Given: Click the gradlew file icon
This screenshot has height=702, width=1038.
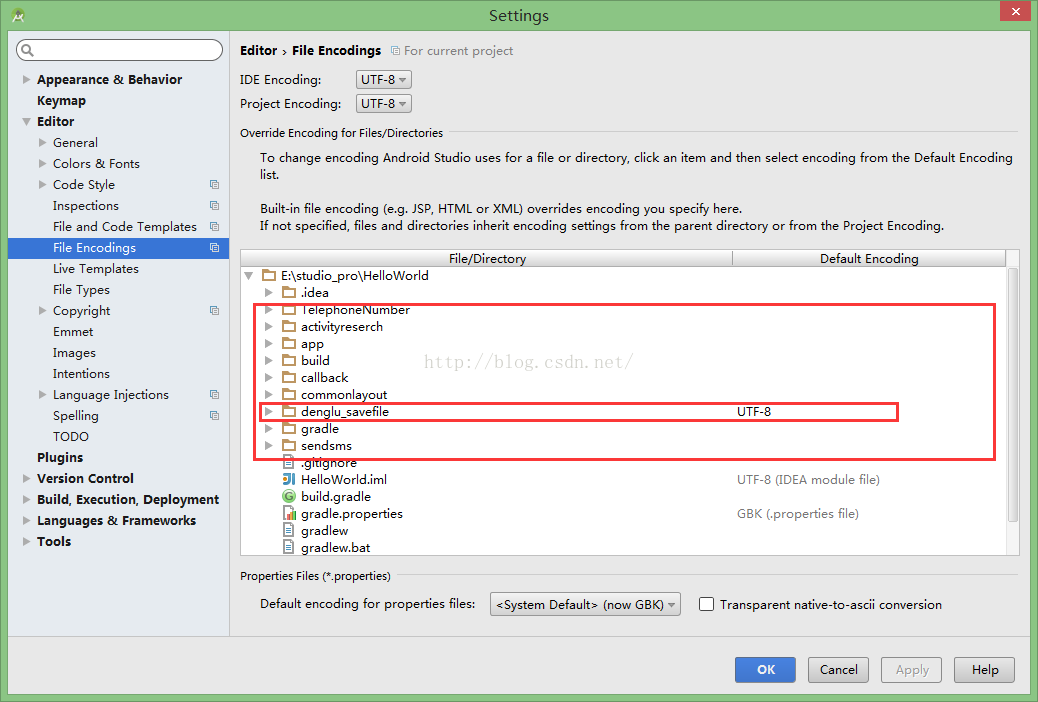Looking at the screenshot, I should (289, 530).
